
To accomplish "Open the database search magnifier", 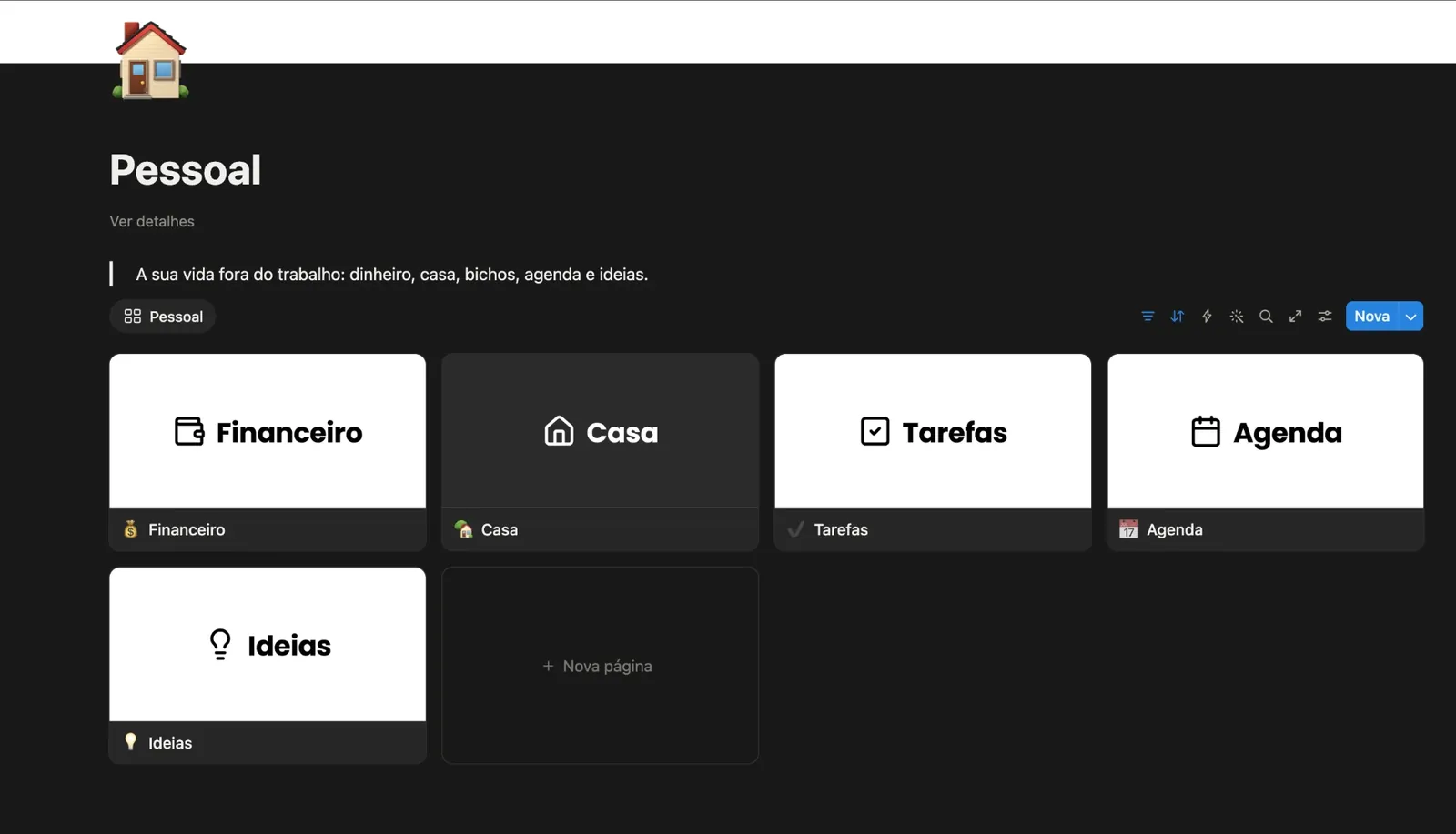I will pyautogui.click(x=1266, y=317).
